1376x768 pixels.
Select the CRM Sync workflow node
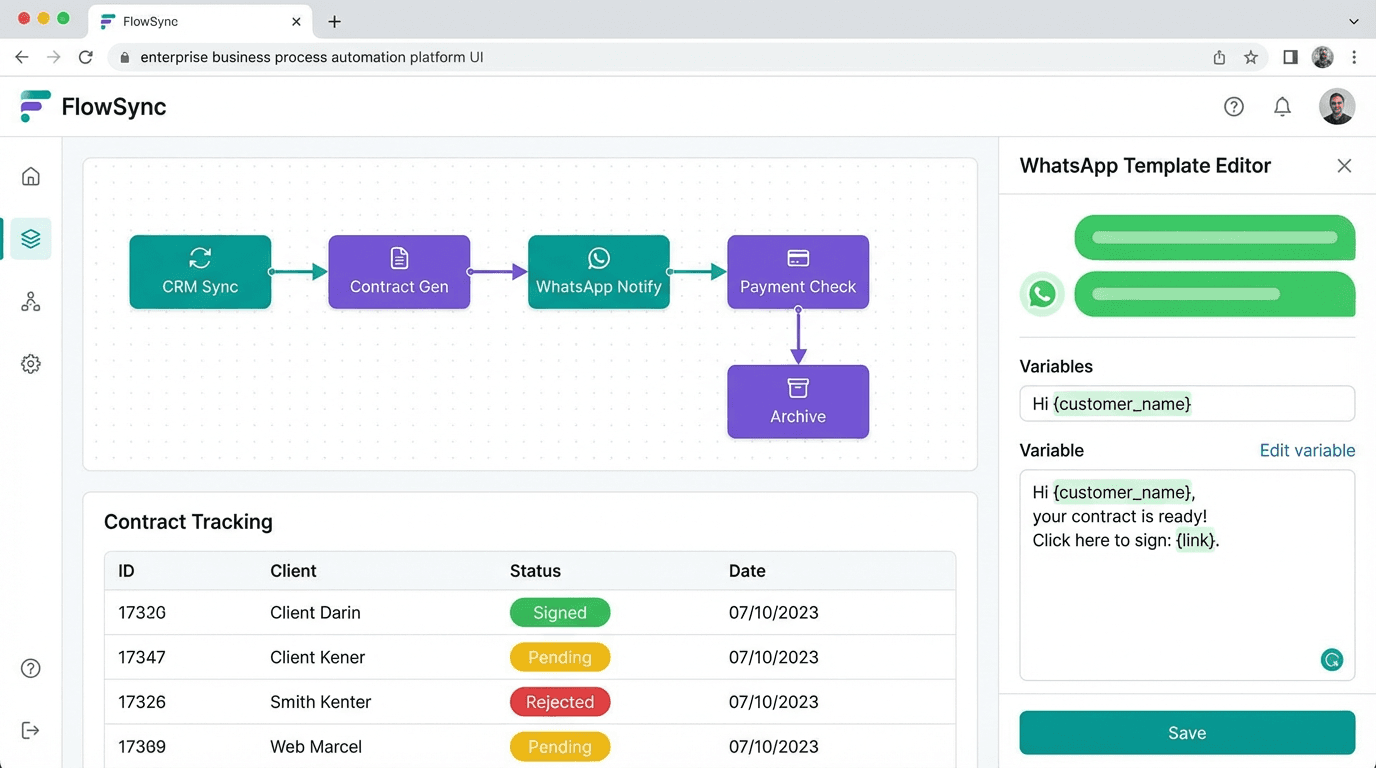(x=200, y=272)
